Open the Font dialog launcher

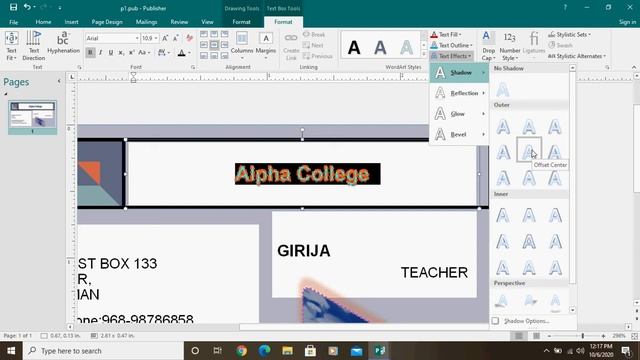pos(193,67)
